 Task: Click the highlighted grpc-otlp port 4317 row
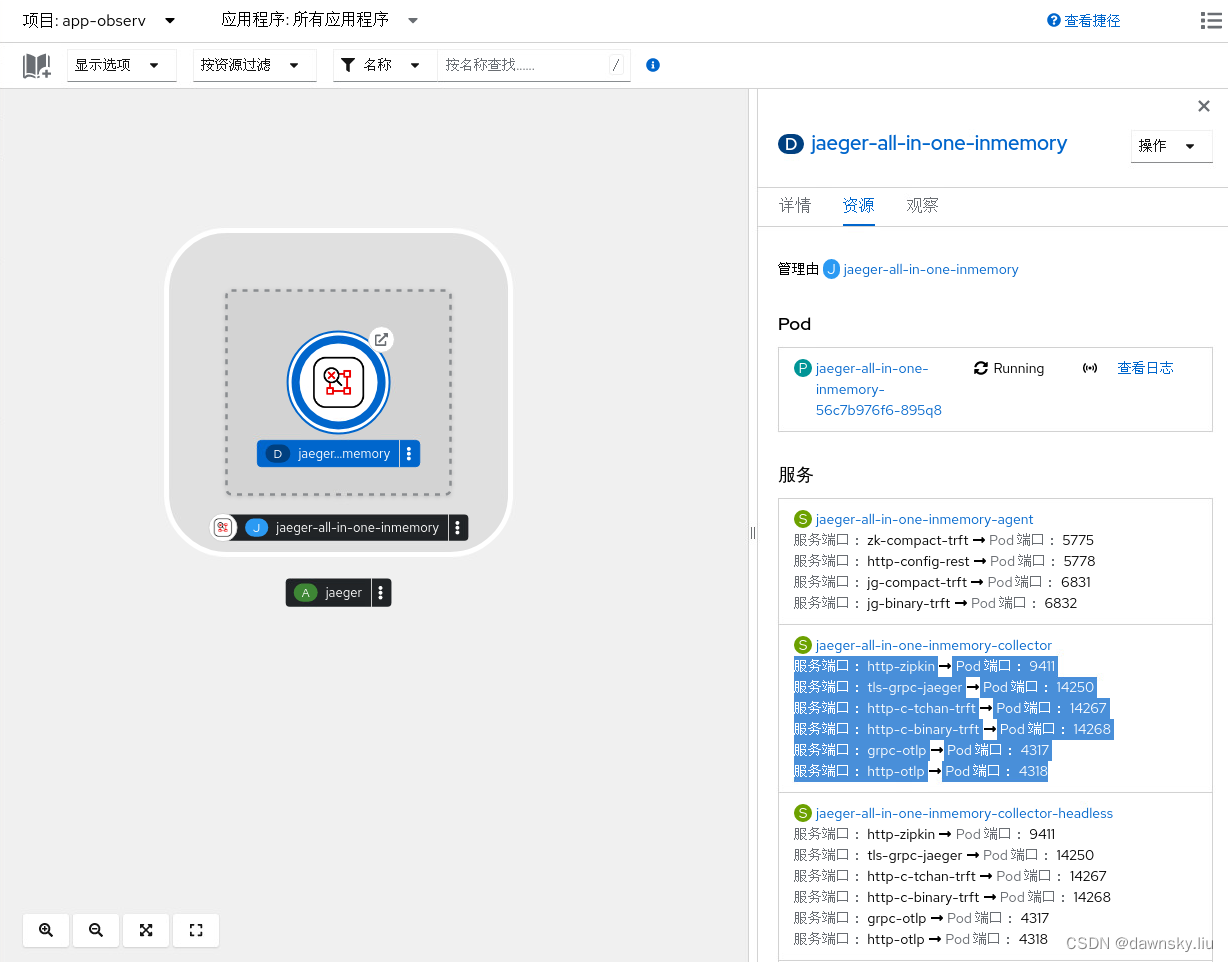pyautogui.click(x=921, y=750)
